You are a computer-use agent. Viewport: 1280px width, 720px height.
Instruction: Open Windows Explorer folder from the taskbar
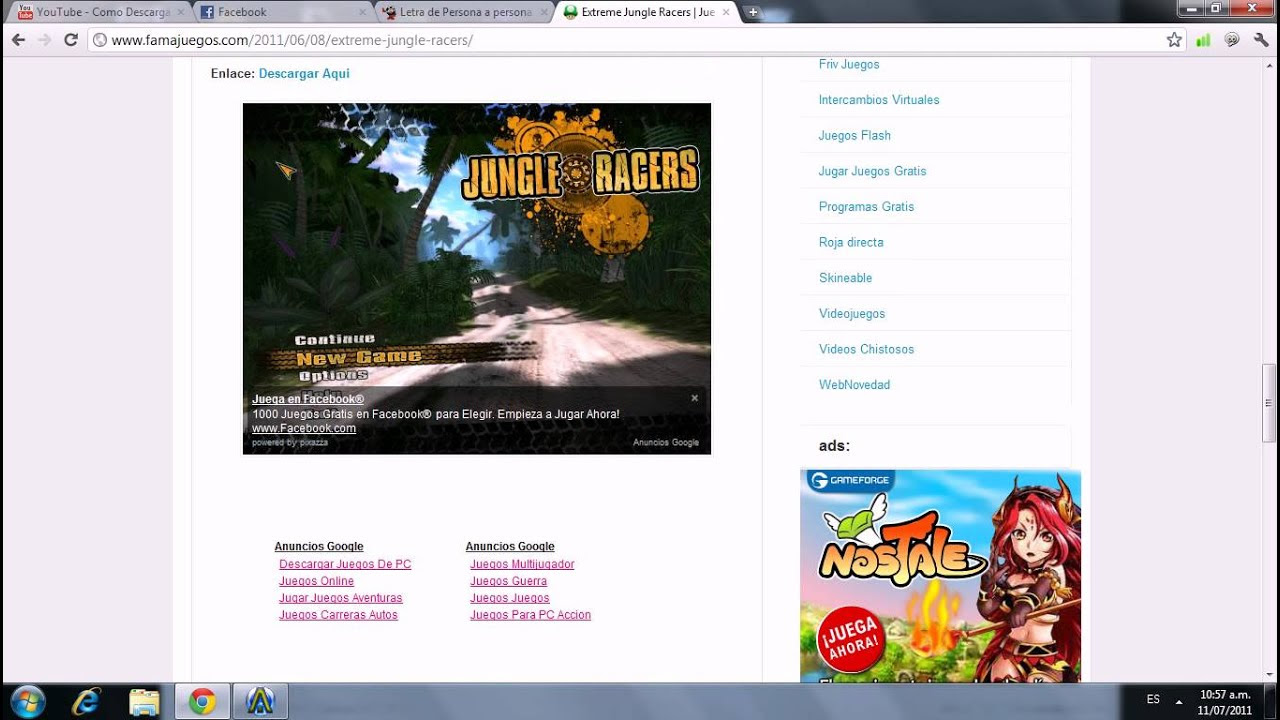144,702
